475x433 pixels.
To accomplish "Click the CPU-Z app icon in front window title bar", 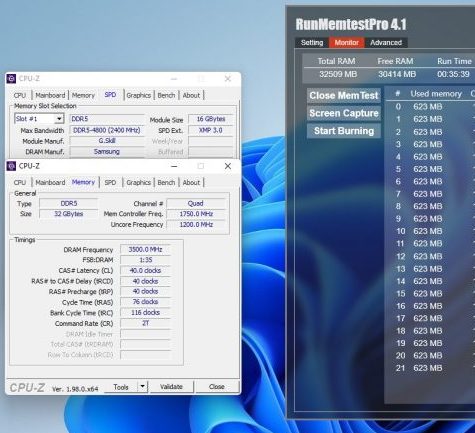I will pos(11,166).
